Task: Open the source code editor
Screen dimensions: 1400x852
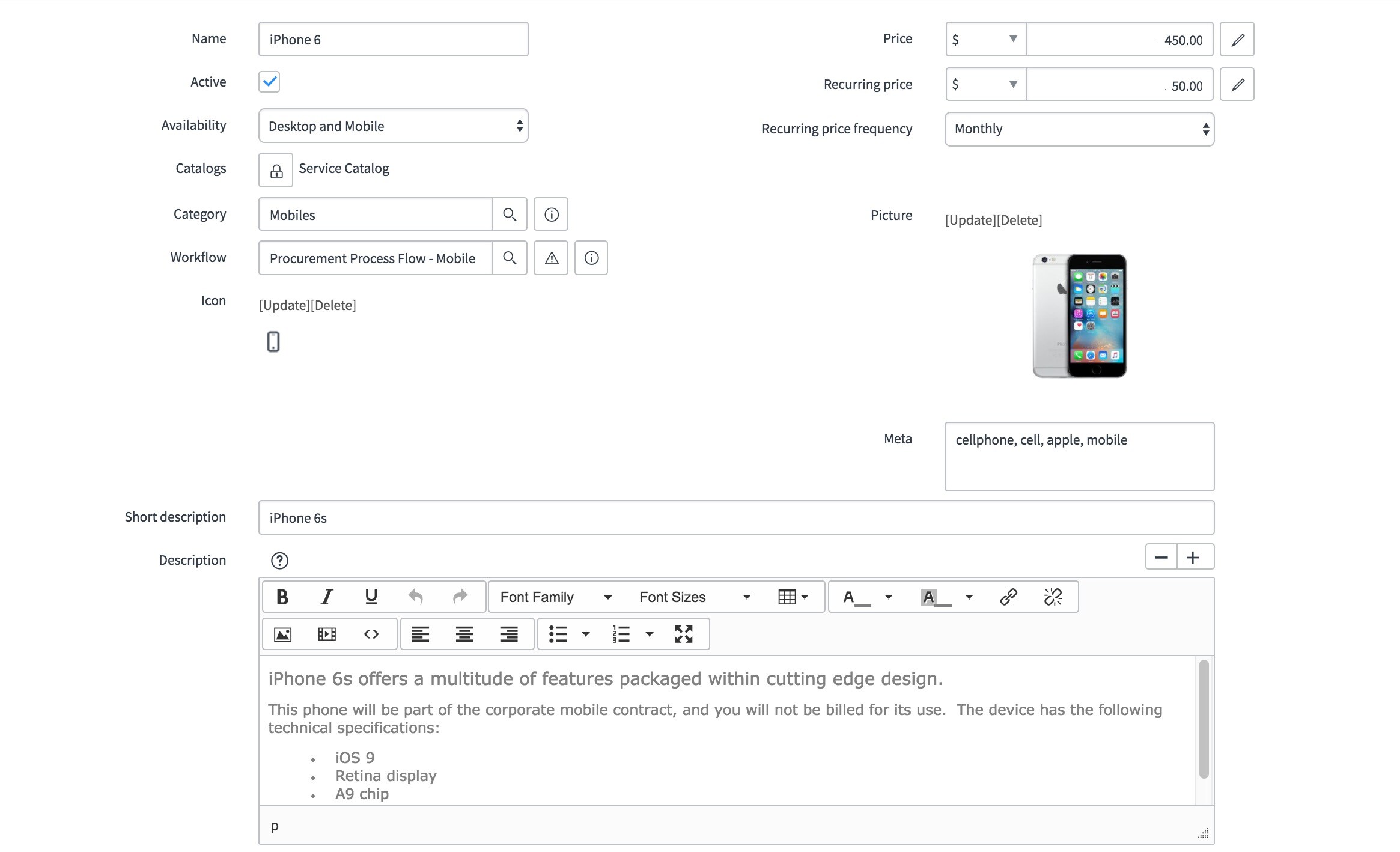Action: tap(371, 634)
